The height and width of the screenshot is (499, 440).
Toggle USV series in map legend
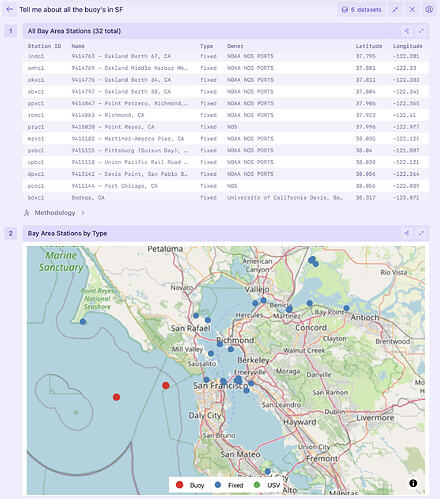point(267,485)
